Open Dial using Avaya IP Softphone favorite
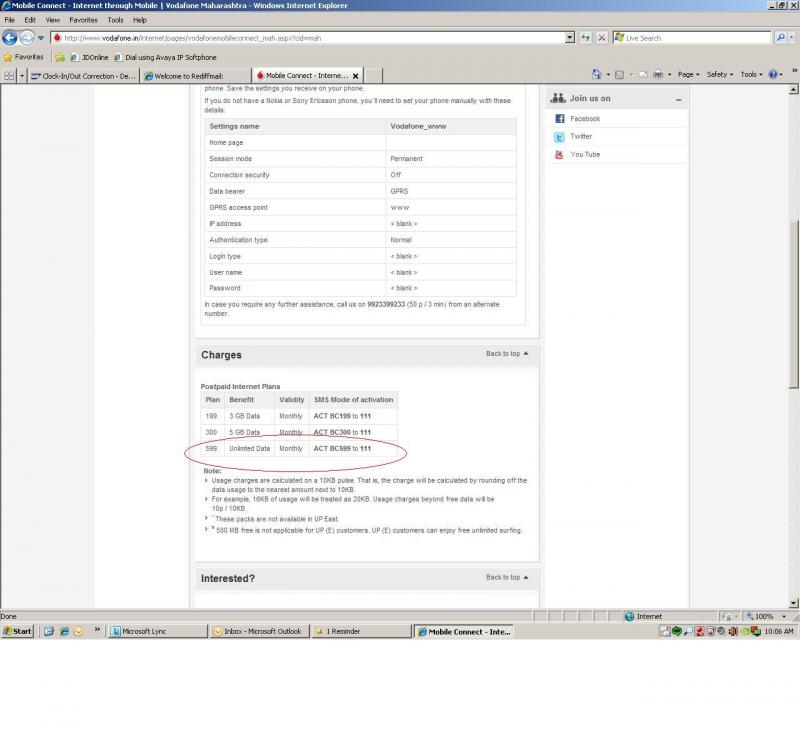 pos(165,58)
